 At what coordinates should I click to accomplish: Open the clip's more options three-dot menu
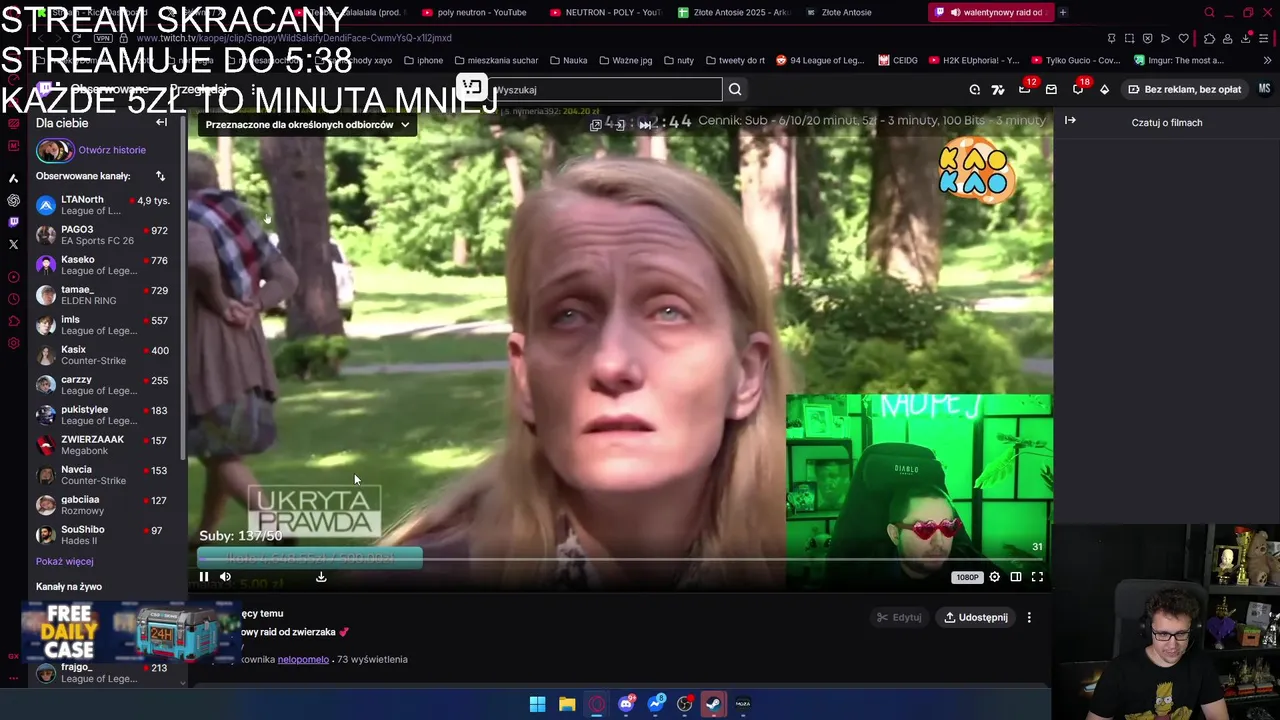point(1029,617)
